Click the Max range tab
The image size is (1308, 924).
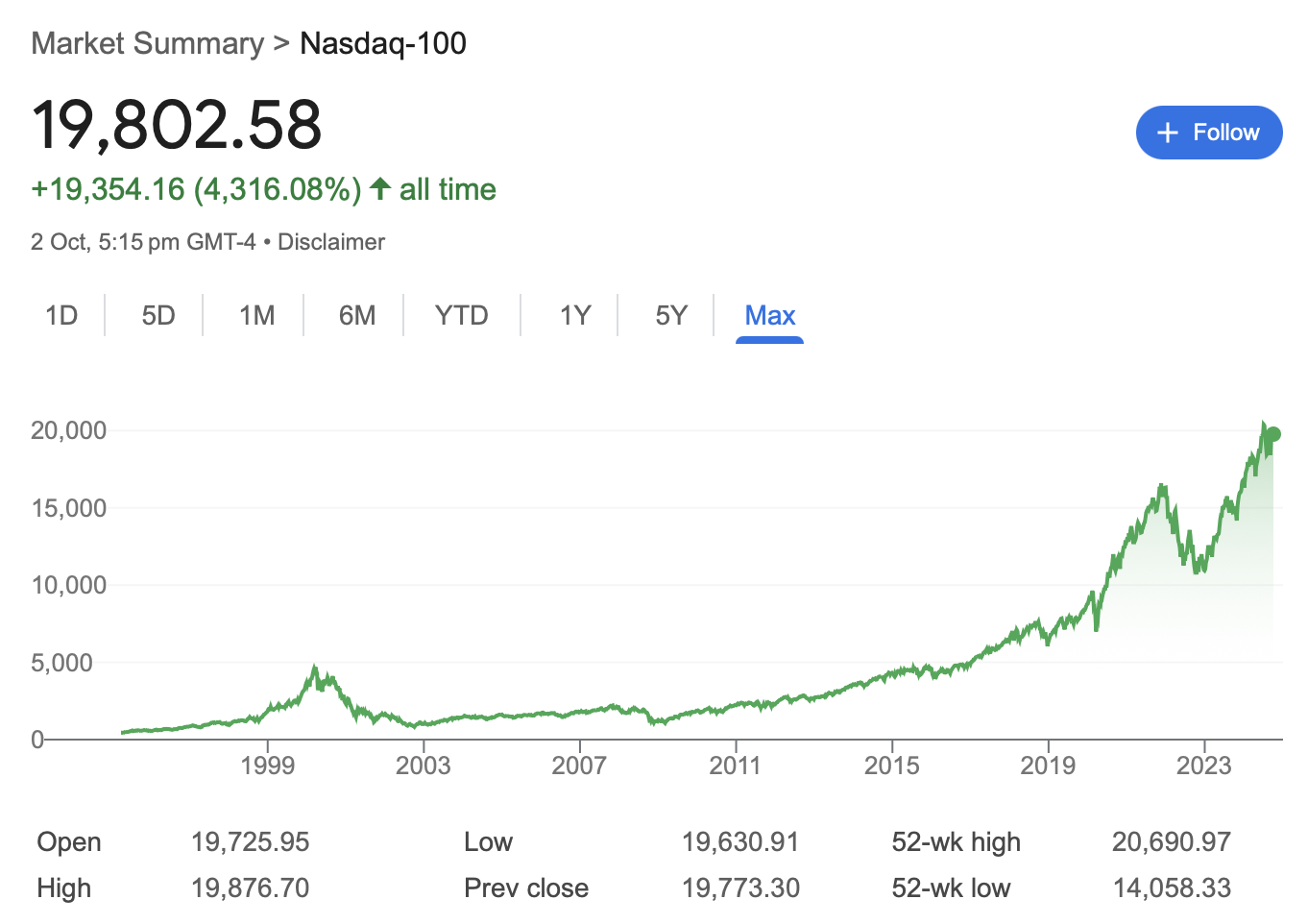769,315
